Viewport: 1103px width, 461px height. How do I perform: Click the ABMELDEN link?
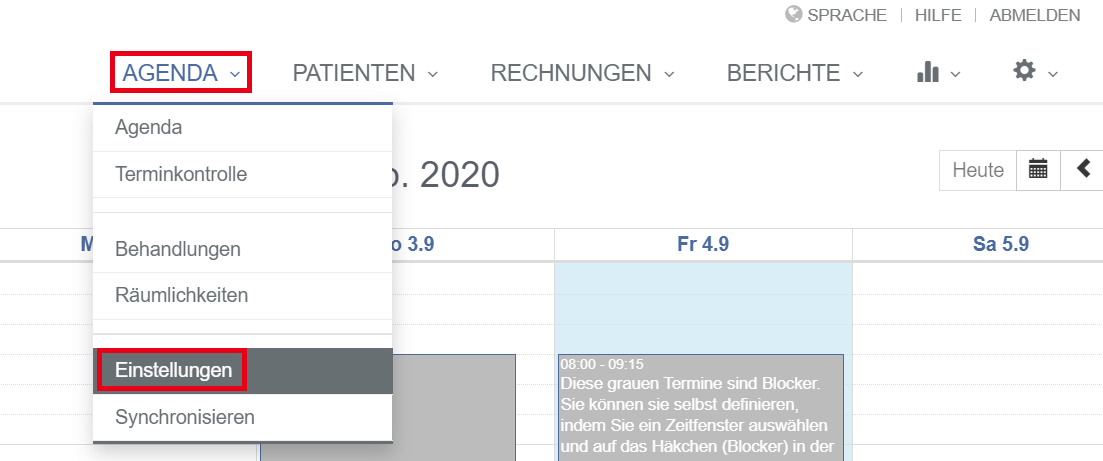(1035, 15)
